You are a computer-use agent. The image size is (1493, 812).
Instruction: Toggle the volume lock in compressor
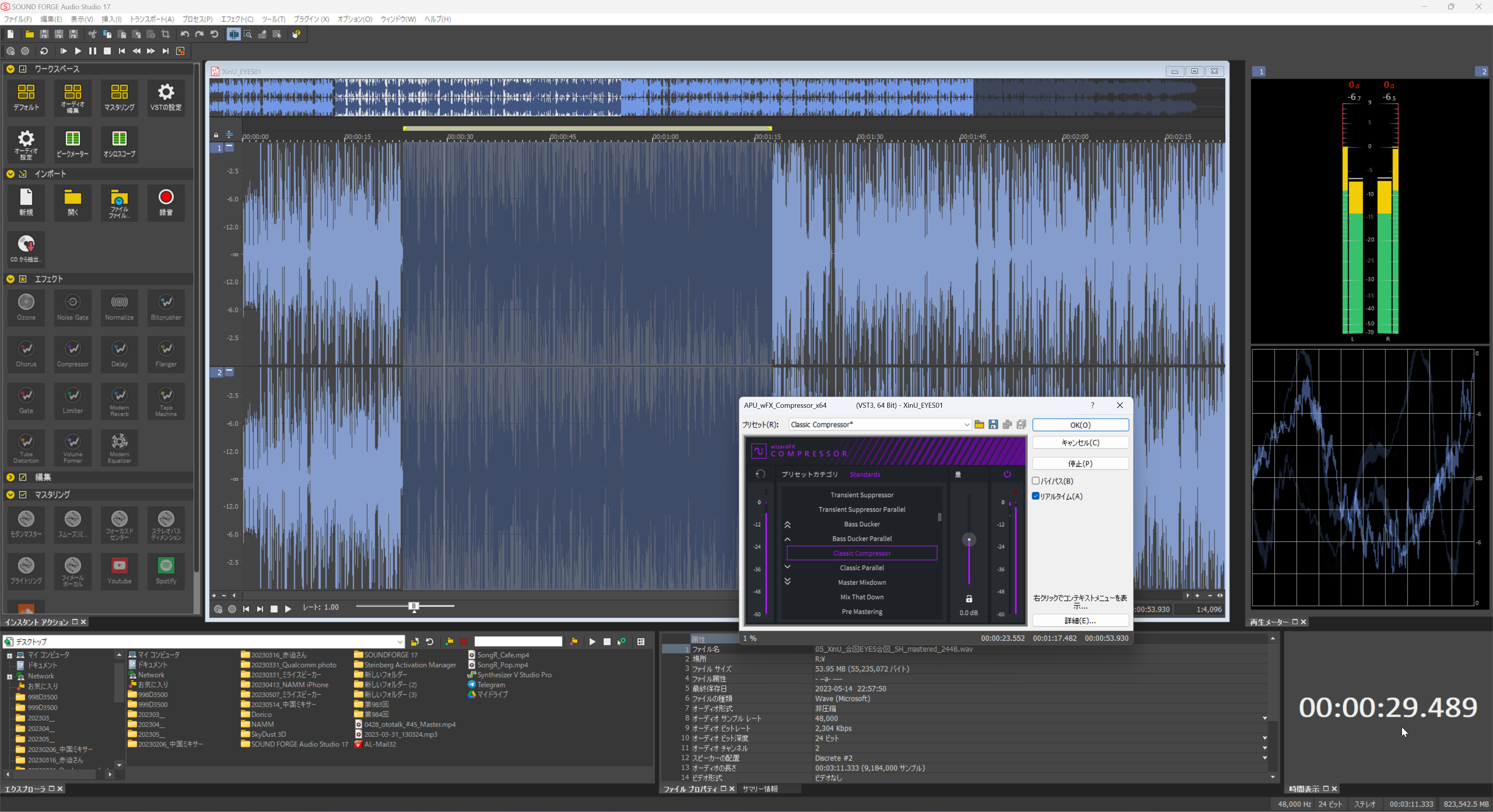coord(969,599)
